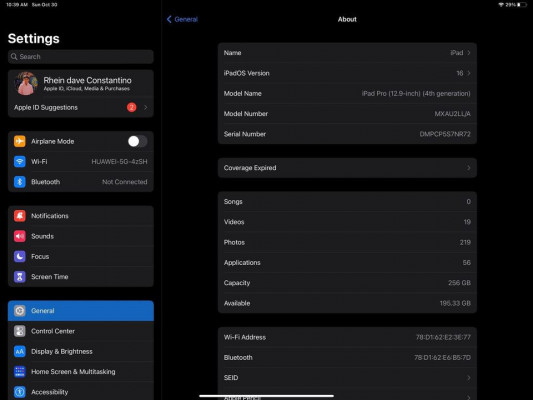
Task: Tap the Songs count row
Action: (347, 202)
